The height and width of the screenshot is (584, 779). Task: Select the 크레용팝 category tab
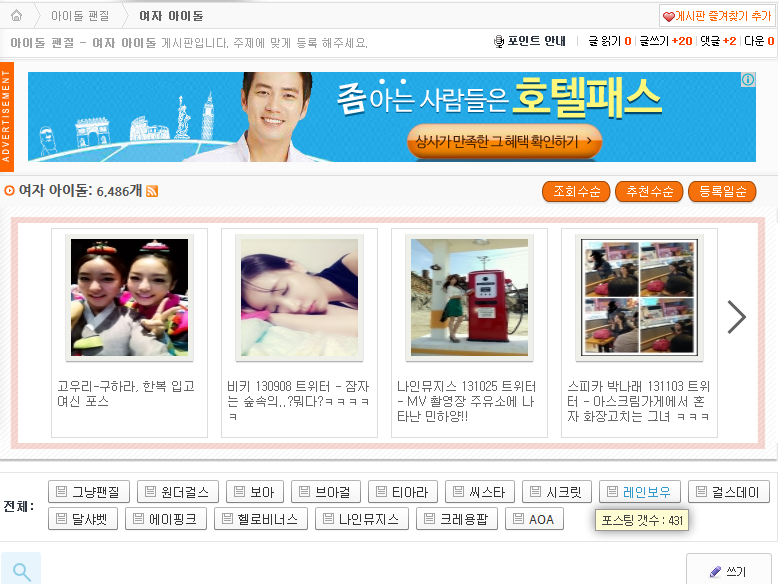[x=457, y=519]
